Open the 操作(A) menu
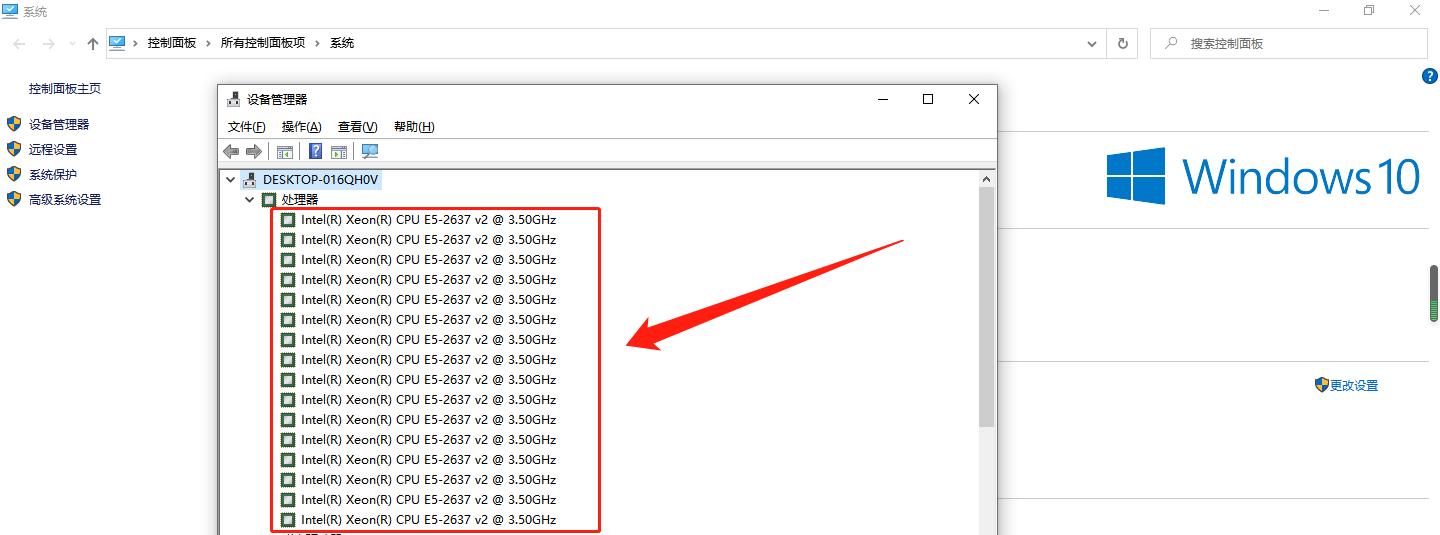The width and height of the screenshot is (1440, 535). (x=301, y=127)
